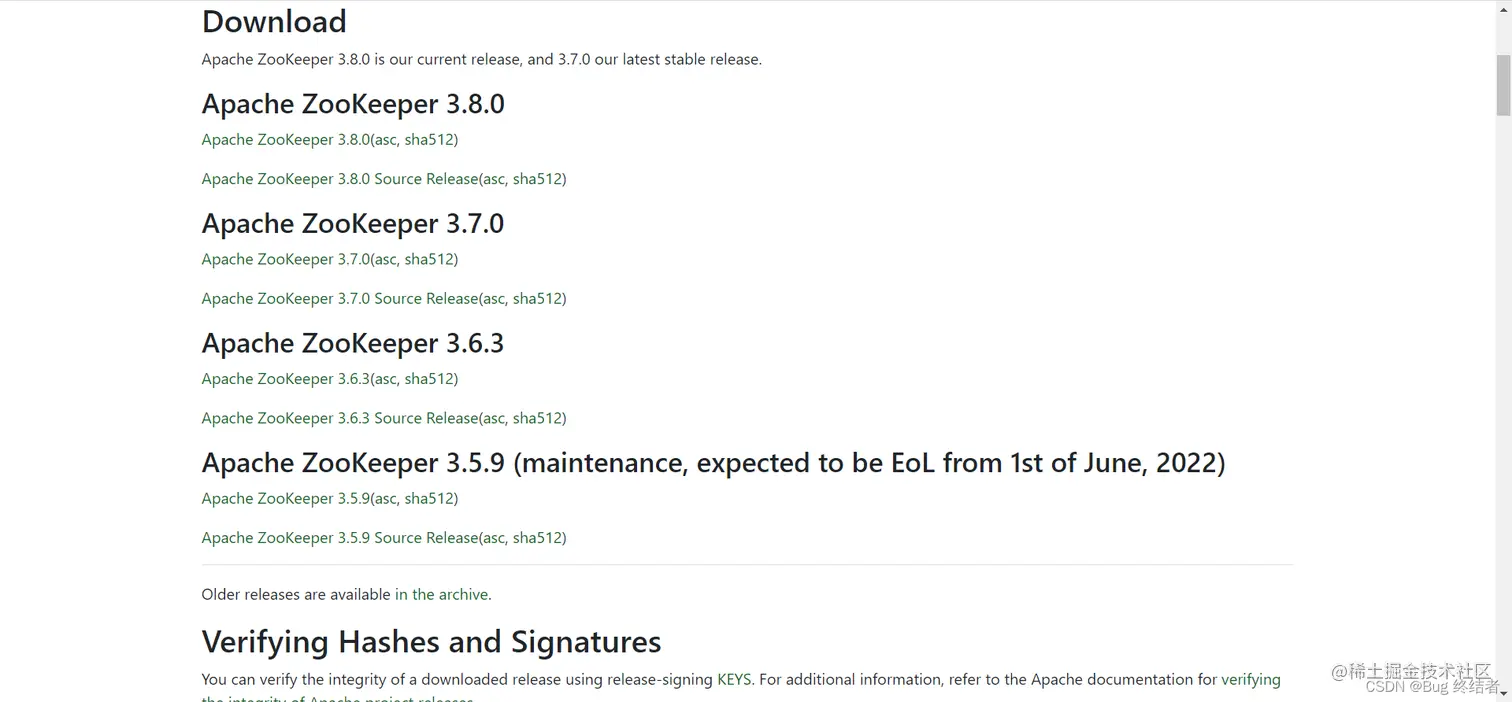Screen dimensions: 1512x702
Task: Open Apache ZooKeeper 3.8.0 Source Release link
Action: [340, 179]
